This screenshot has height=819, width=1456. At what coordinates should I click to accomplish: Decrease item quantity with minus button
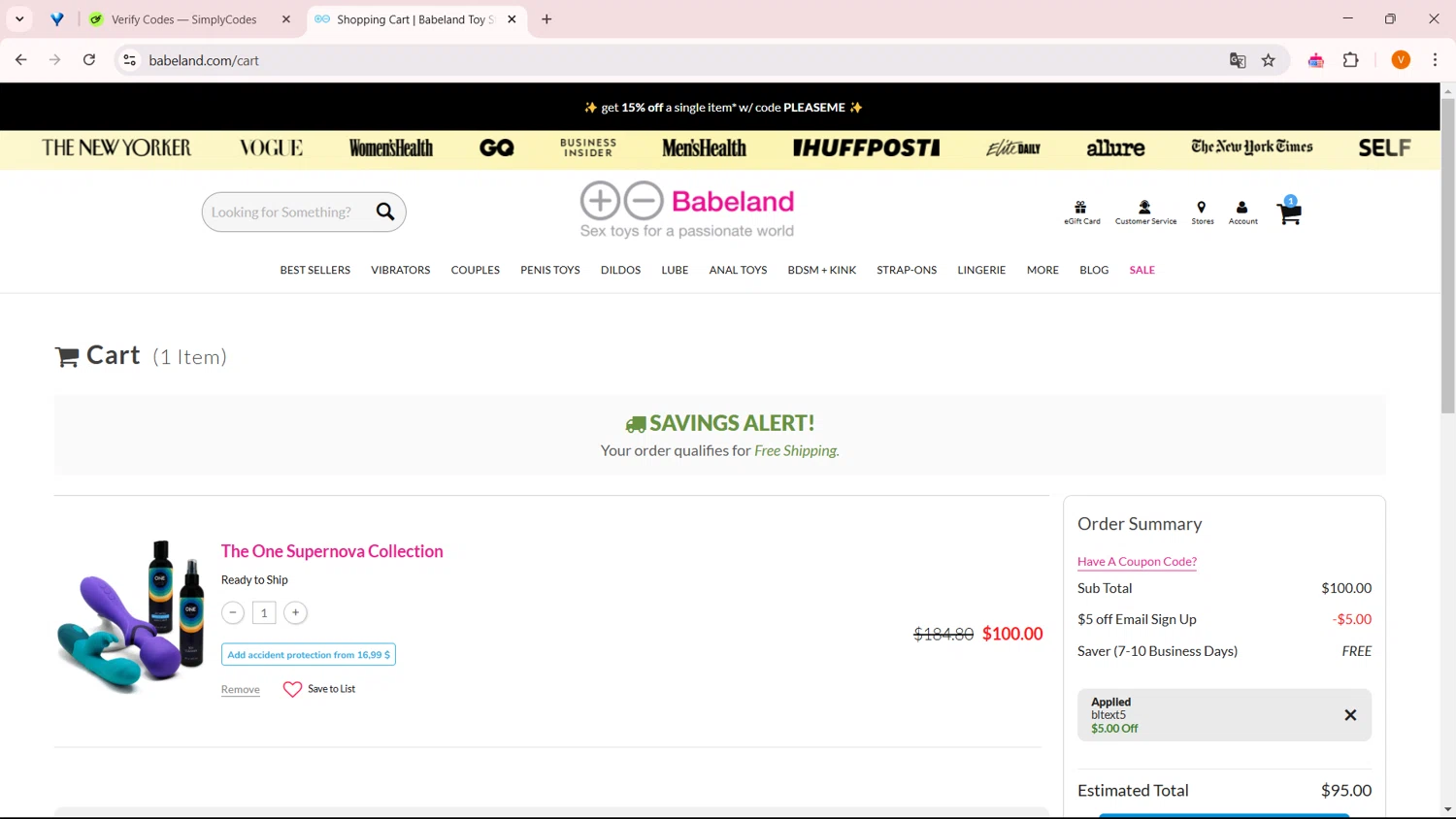point(233,612)
